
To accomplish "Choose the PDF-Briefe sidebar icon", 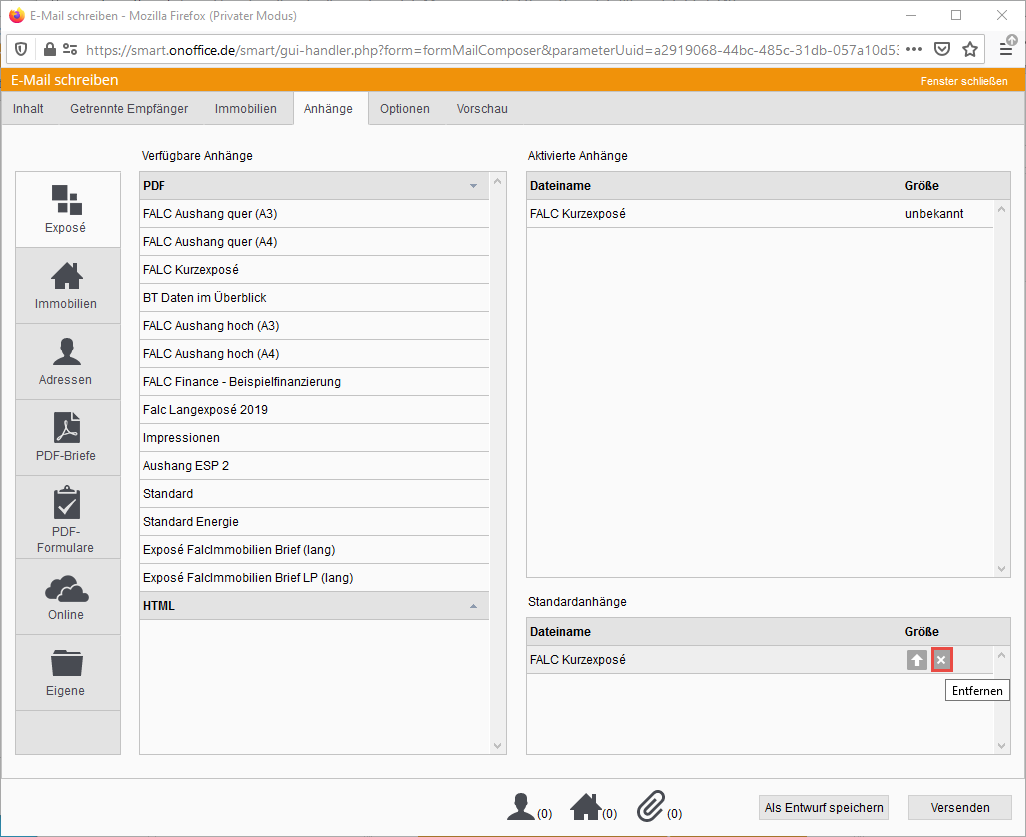I will [x=67, y=437].
